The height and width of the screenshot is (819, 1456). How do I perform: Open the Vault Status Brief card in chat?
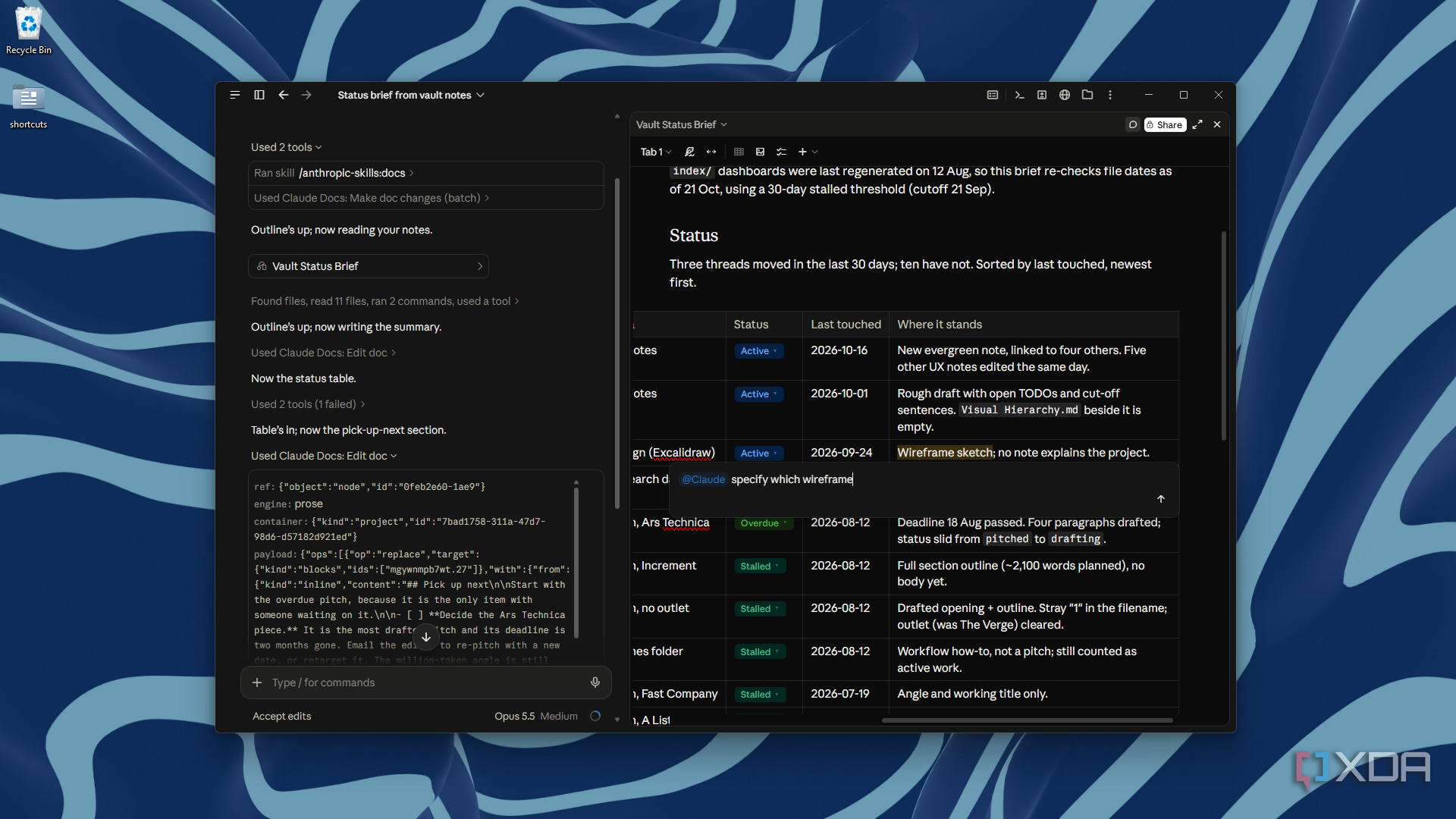[369, 266]
